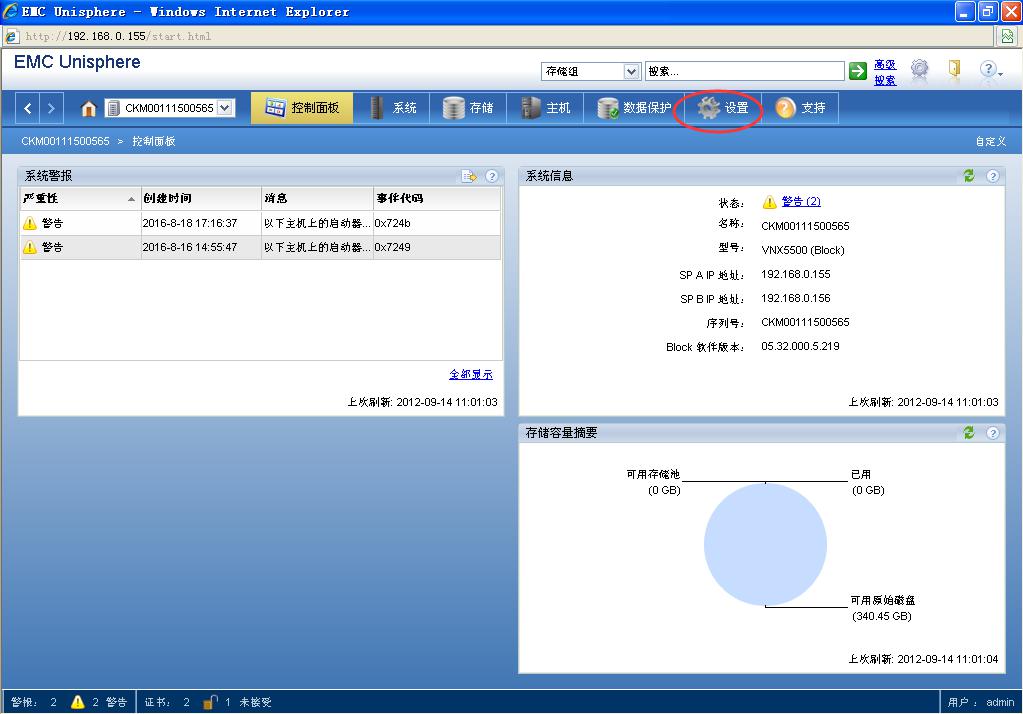Click the warning icon beside 警告 (2) status
Viewport: 1023px width, 714px height.
point(770,202)
